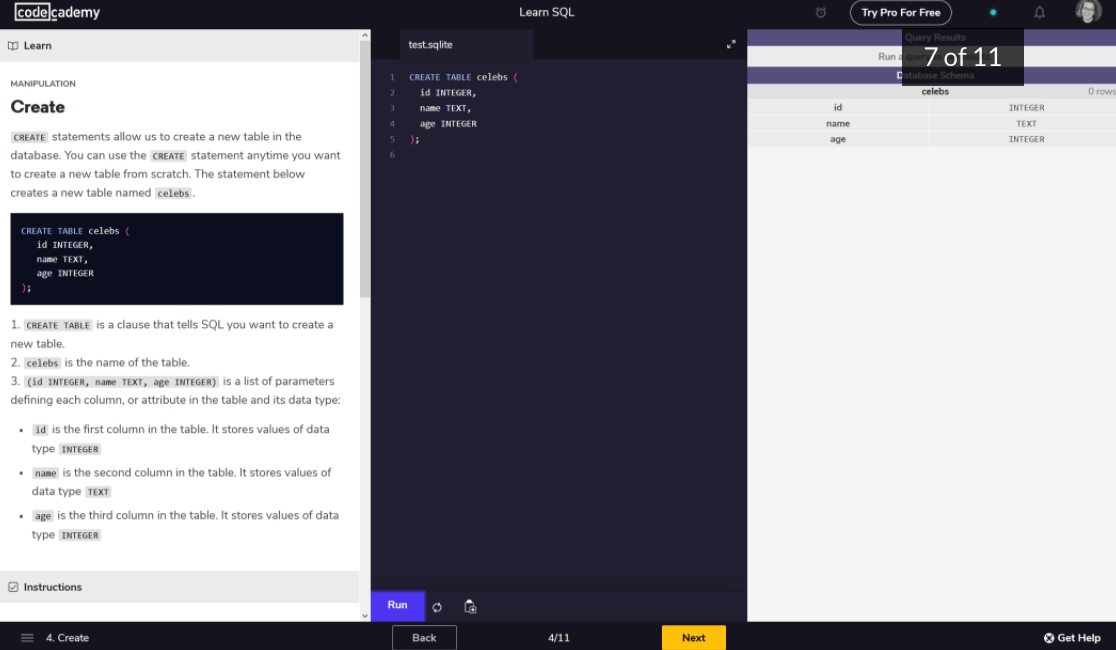The image size is (1116, 650).
Task: Click the teal status dot indicator
Action: point(993,13)
